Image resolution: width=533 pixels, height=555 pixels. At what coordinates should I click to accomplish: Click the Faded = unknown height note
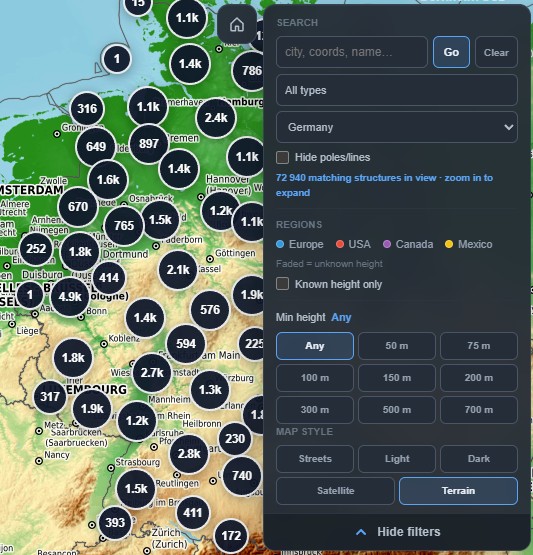[x=329, y=264]
